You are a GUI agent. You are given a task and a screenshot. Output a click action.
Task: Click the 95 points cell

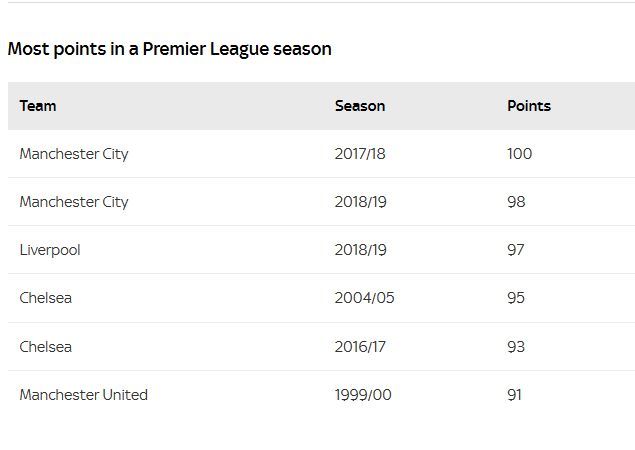[x=516, y=298]
